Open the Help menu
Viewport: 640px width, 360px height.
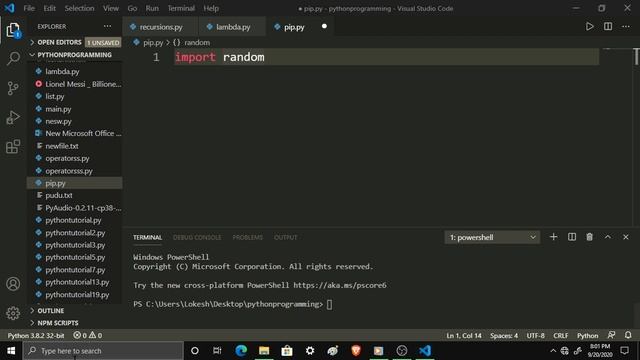click(211, 8)
